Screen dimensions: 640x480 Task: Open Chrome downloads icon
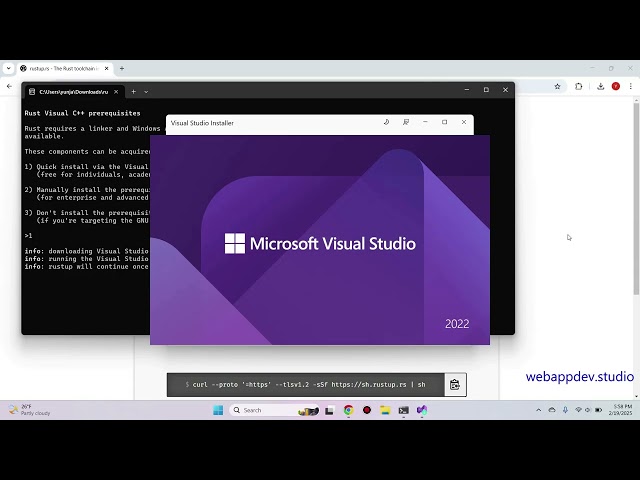click(x=600, y=86)
